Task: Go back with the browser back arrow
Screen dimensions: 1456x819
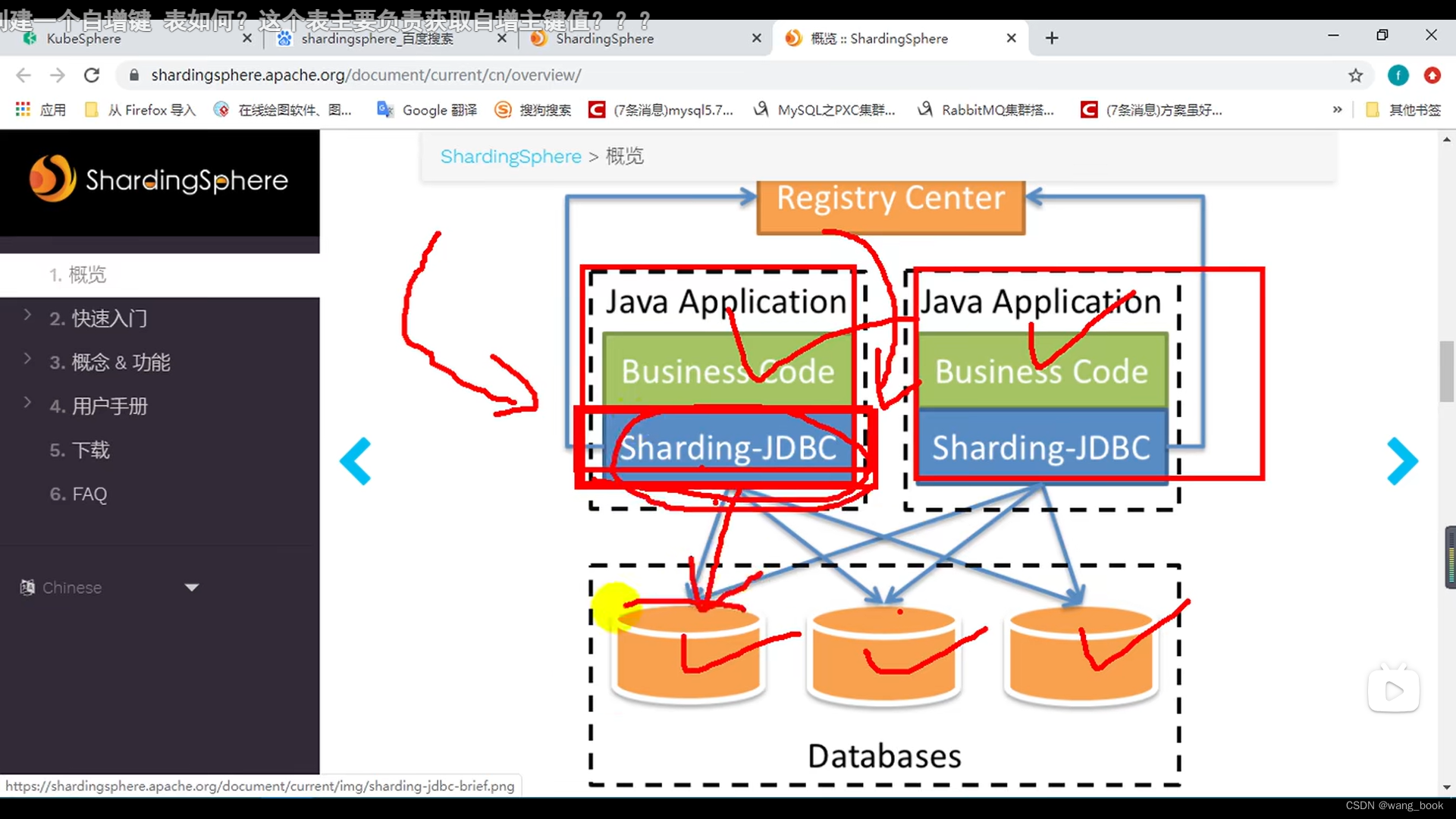Action: (24, 75)
